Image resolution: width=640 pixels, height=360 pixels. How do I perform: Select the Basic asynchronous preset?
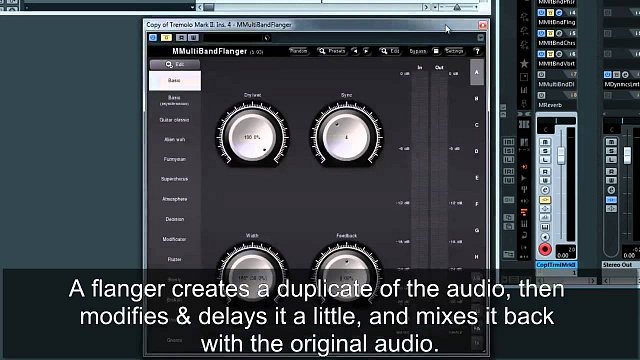click(x=174, y=100)
